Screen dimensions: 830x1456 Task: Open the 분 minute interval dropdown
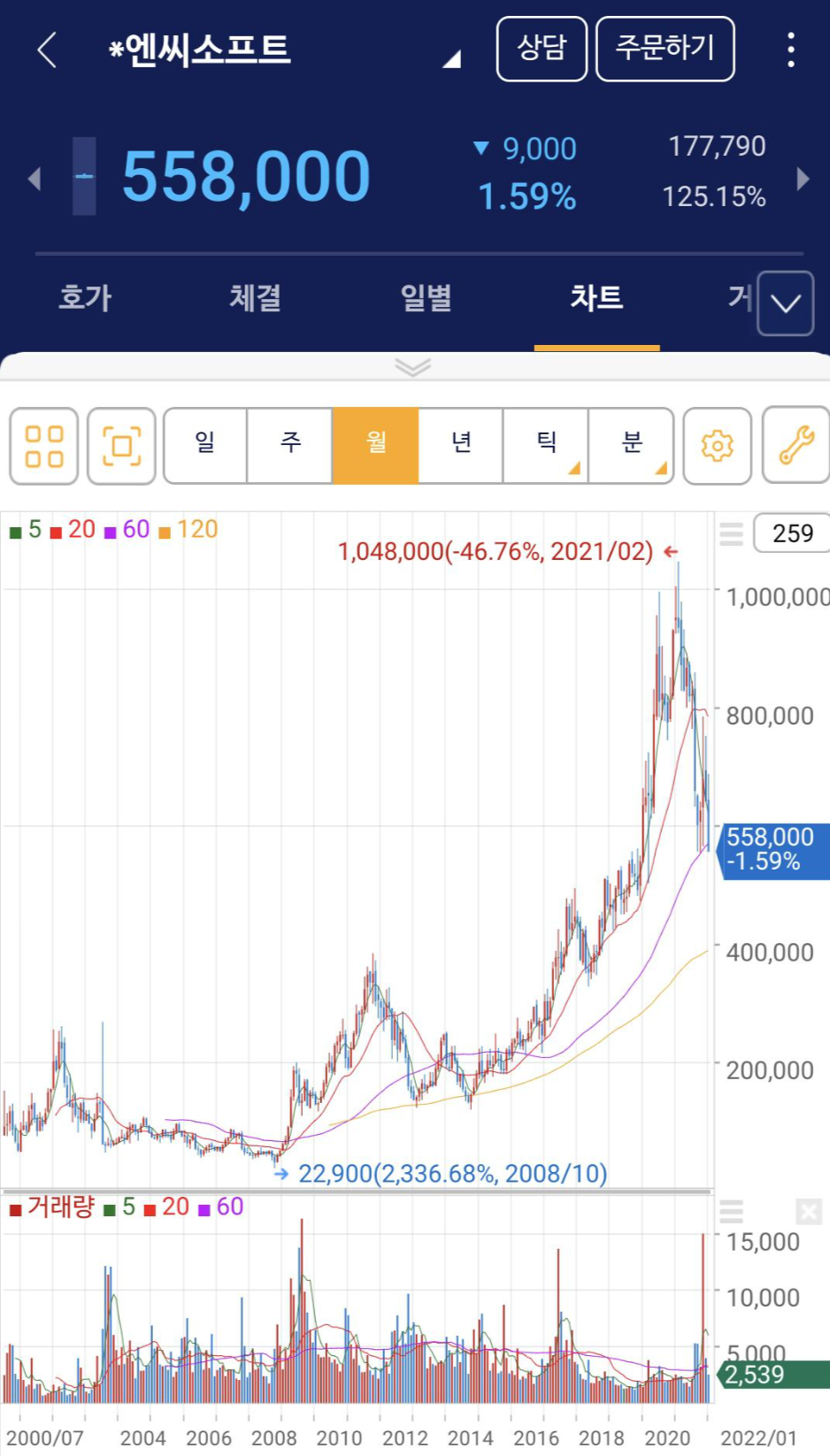point(631,446)
